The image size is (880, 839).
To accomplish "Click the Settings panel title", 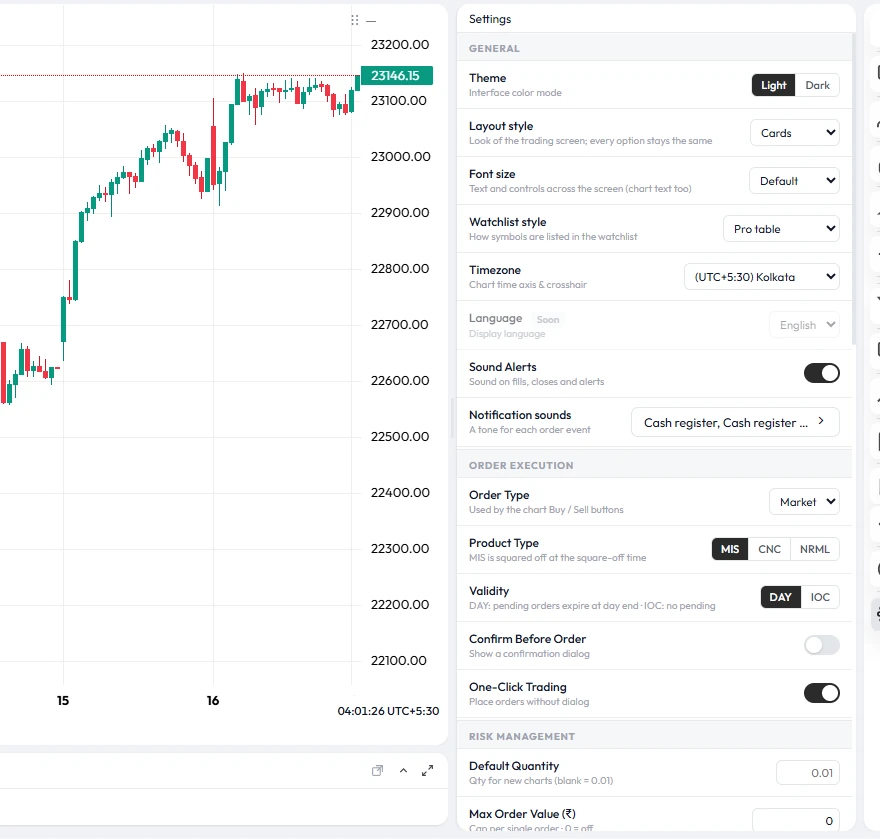I will [x=490, y=19].
